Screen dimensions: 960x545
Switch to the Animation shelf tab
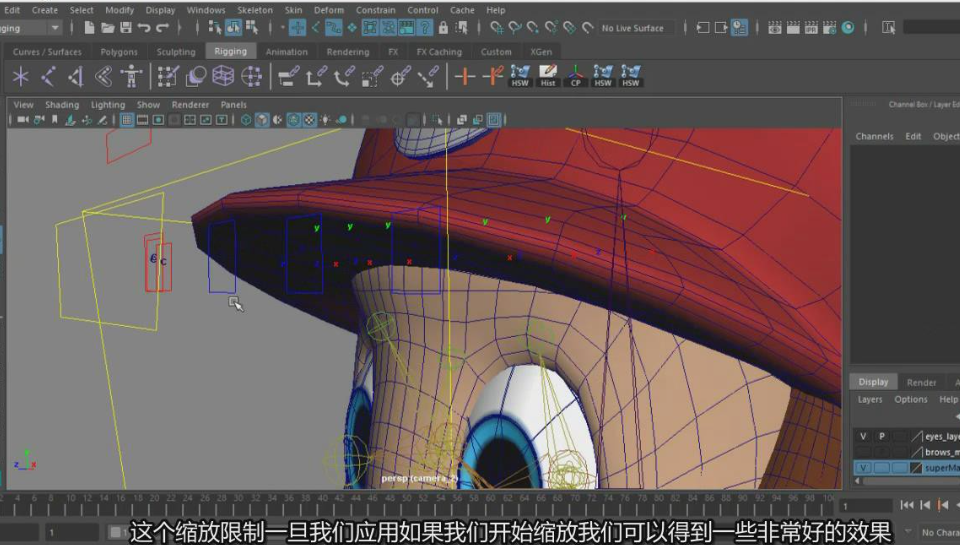[x=287, y=52]
